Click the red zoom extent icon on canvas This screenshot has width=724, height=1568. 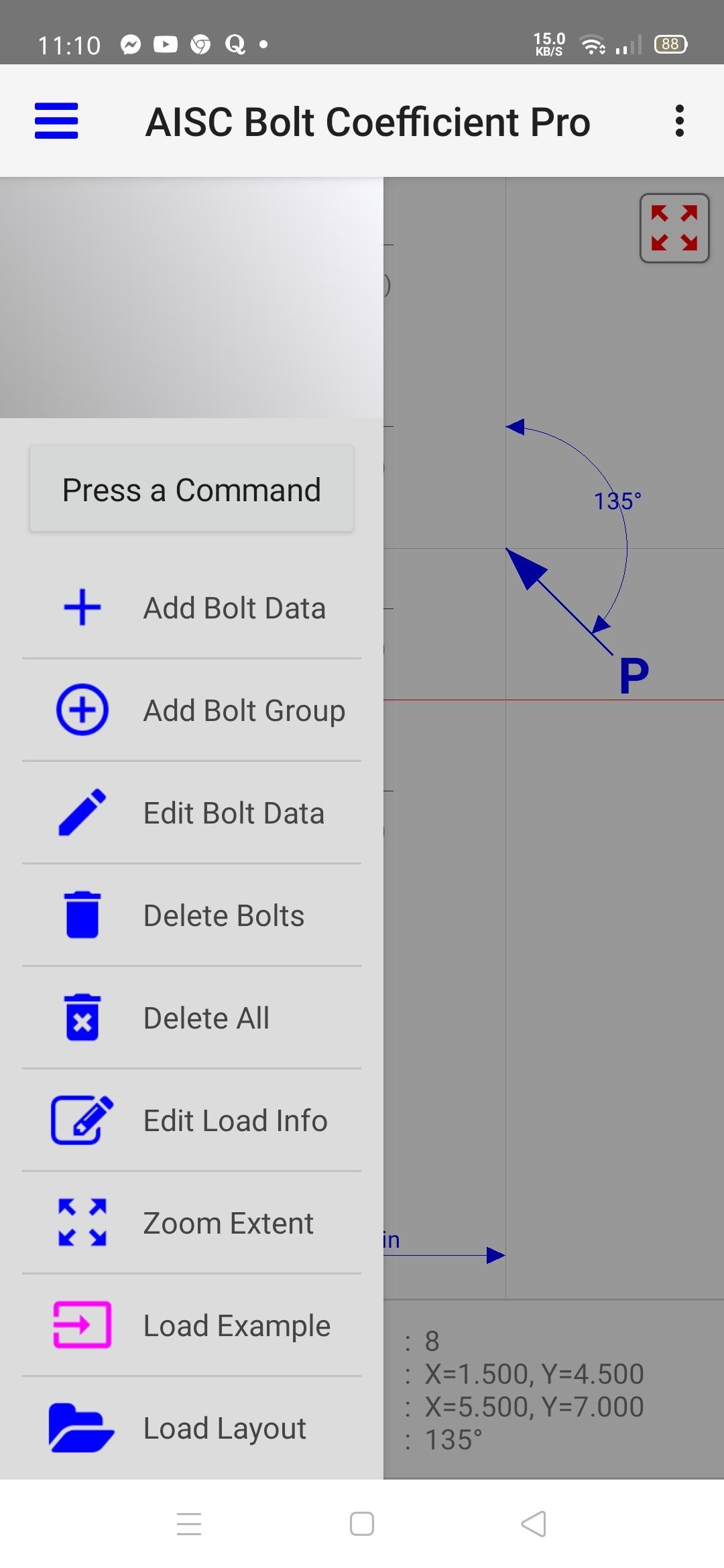(674, 228)
